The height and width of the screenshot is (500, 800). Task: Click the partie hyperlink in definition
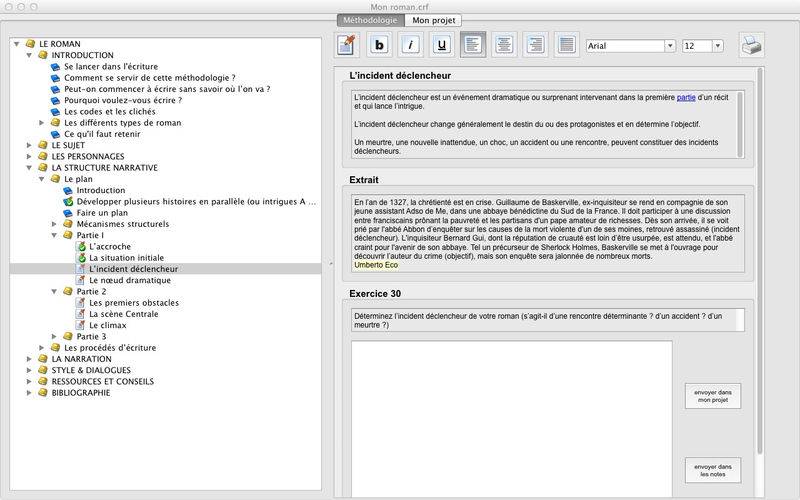click(x=686, y=97)
